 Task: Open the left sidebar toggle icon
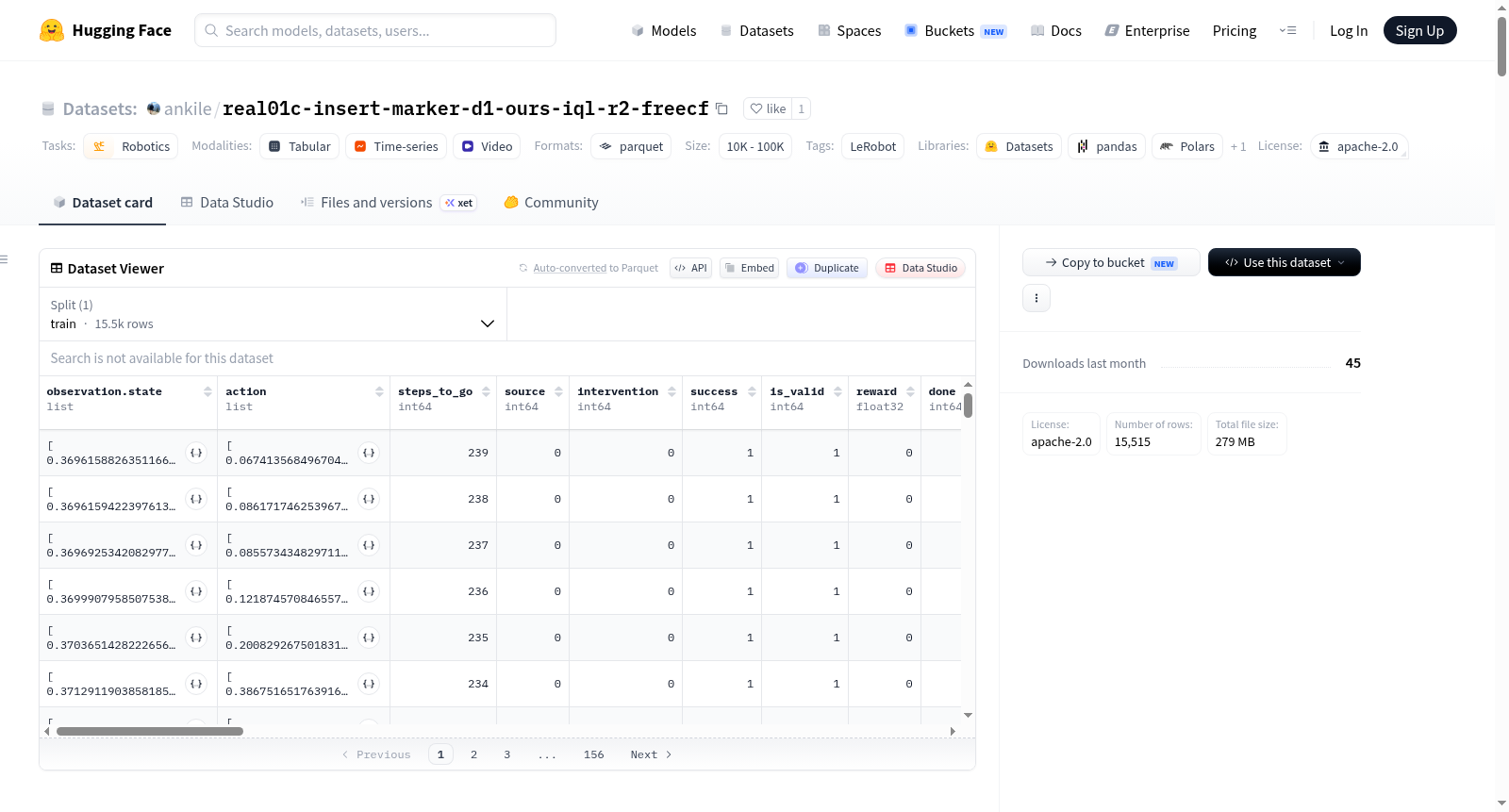click(4, 259)
